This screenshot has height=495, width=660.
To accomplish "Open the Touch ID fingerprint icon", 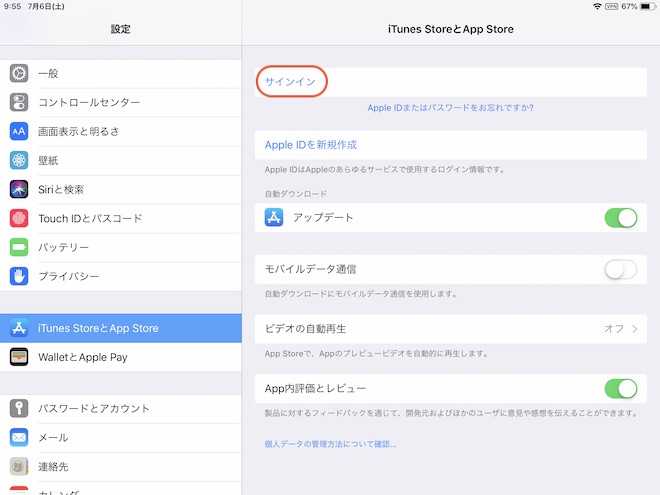I will [19, 218].
